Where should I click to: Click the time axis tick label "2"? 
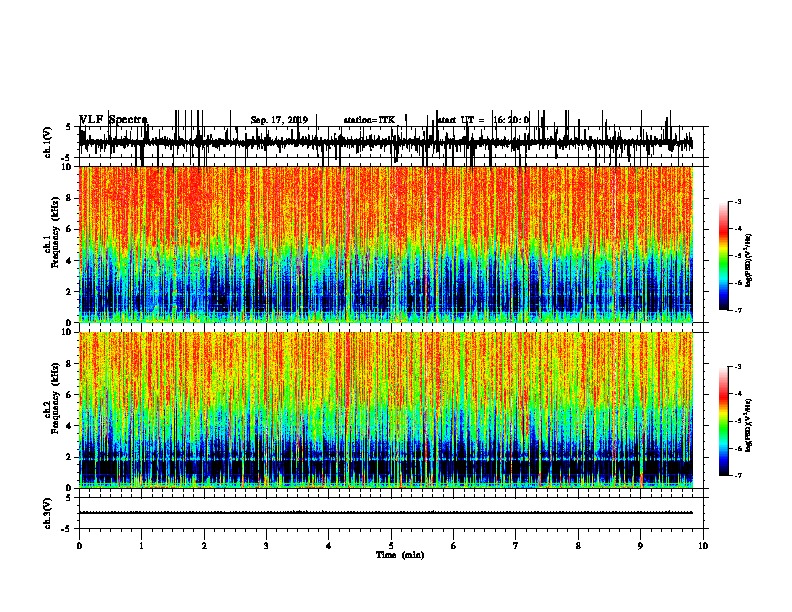(204, 546)
